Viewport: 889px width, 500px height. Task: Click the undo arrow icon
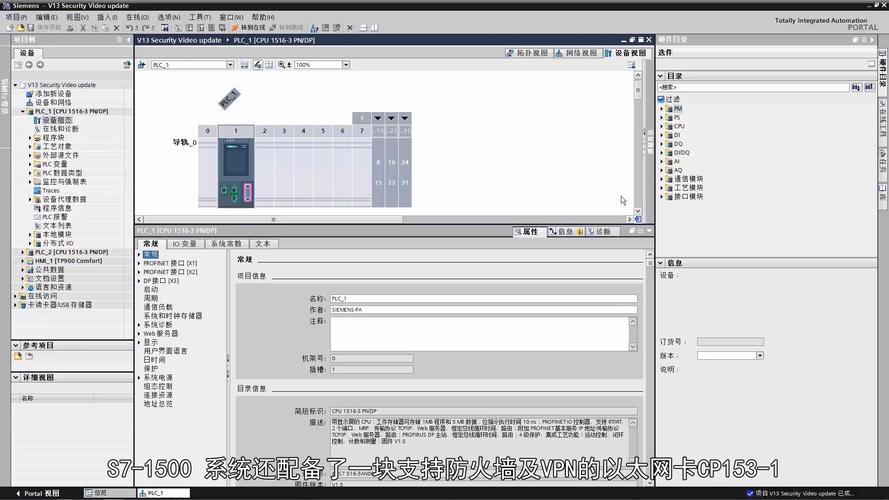pyautogui.click(x=129, y=27)
